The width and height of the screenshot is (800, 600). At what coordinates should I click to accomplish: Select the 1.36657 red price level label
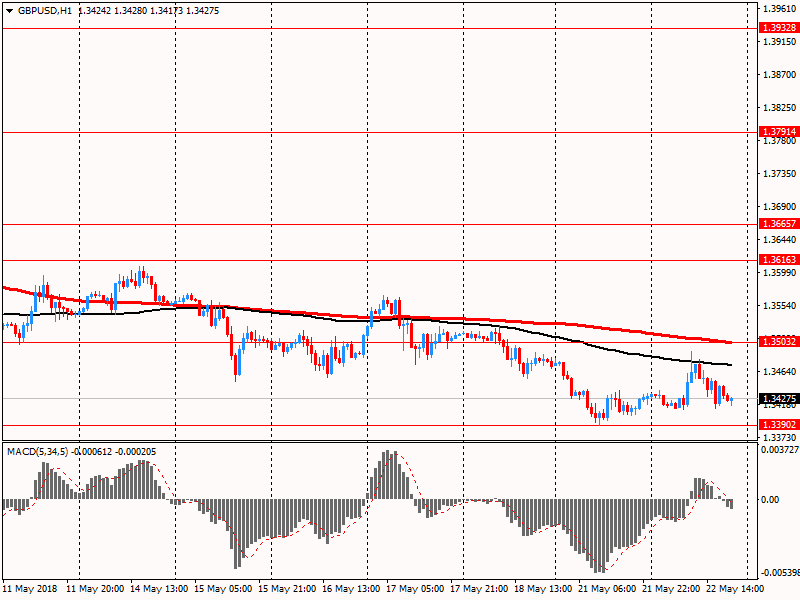(779, 223)
